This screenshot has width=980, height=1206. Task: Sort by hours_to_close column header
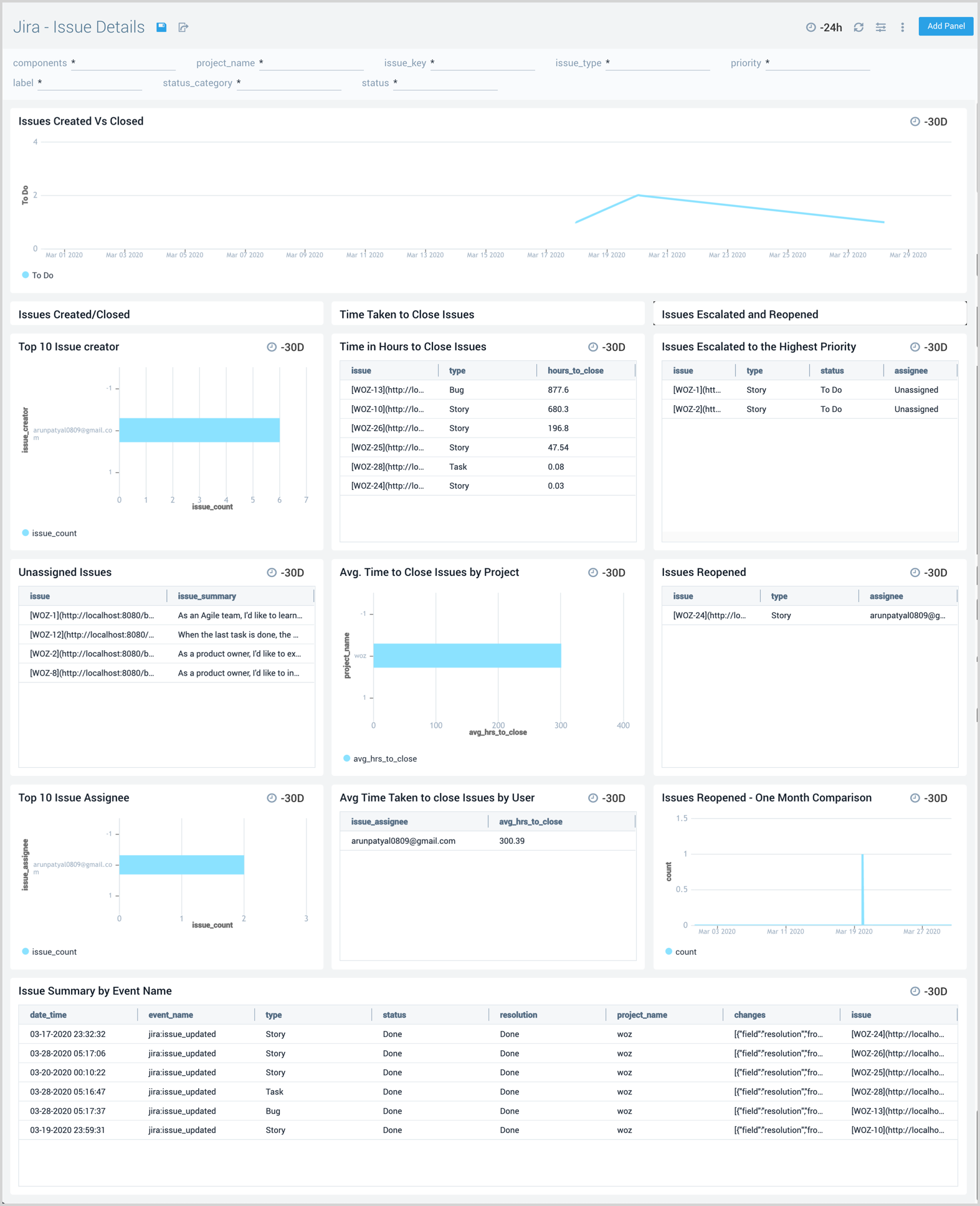575,370
